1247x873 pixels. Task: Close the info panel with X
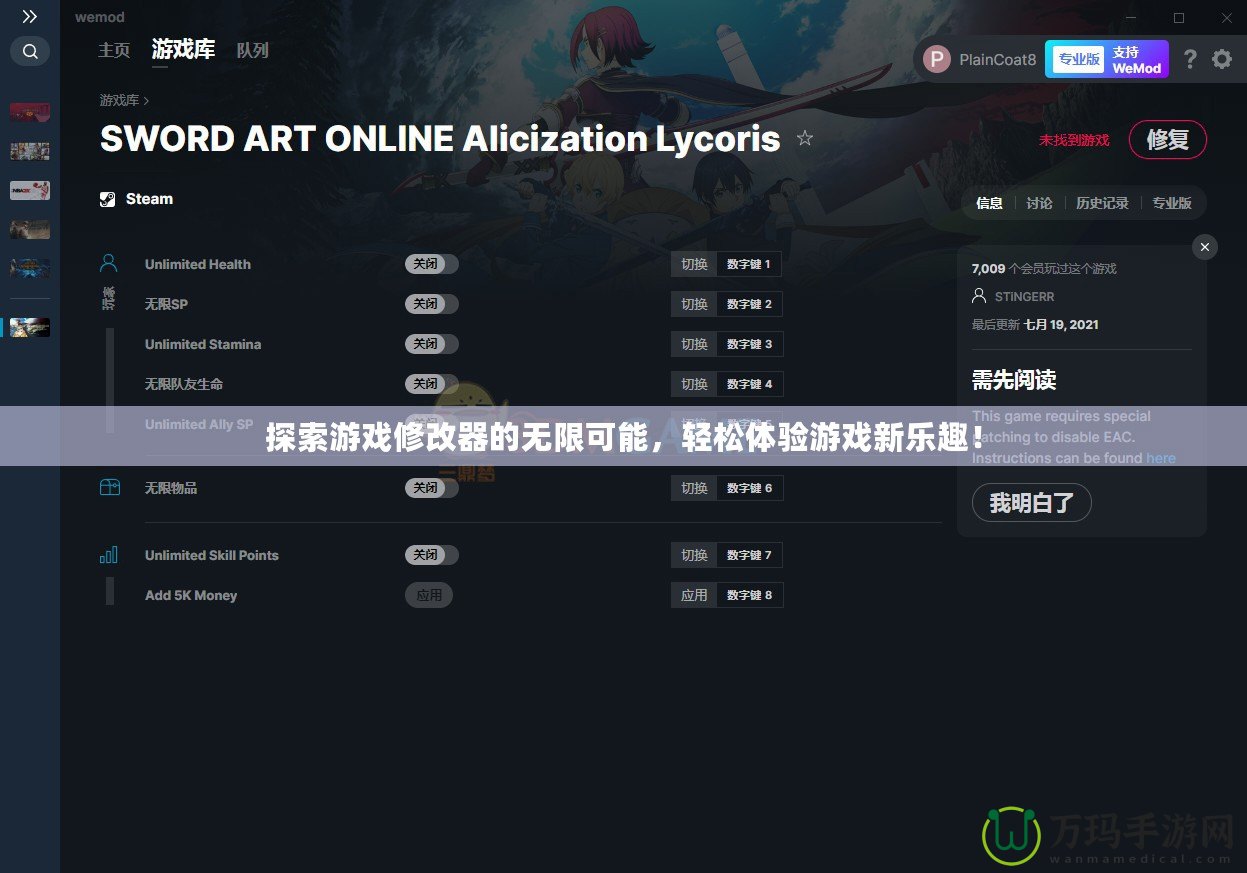1205,247
